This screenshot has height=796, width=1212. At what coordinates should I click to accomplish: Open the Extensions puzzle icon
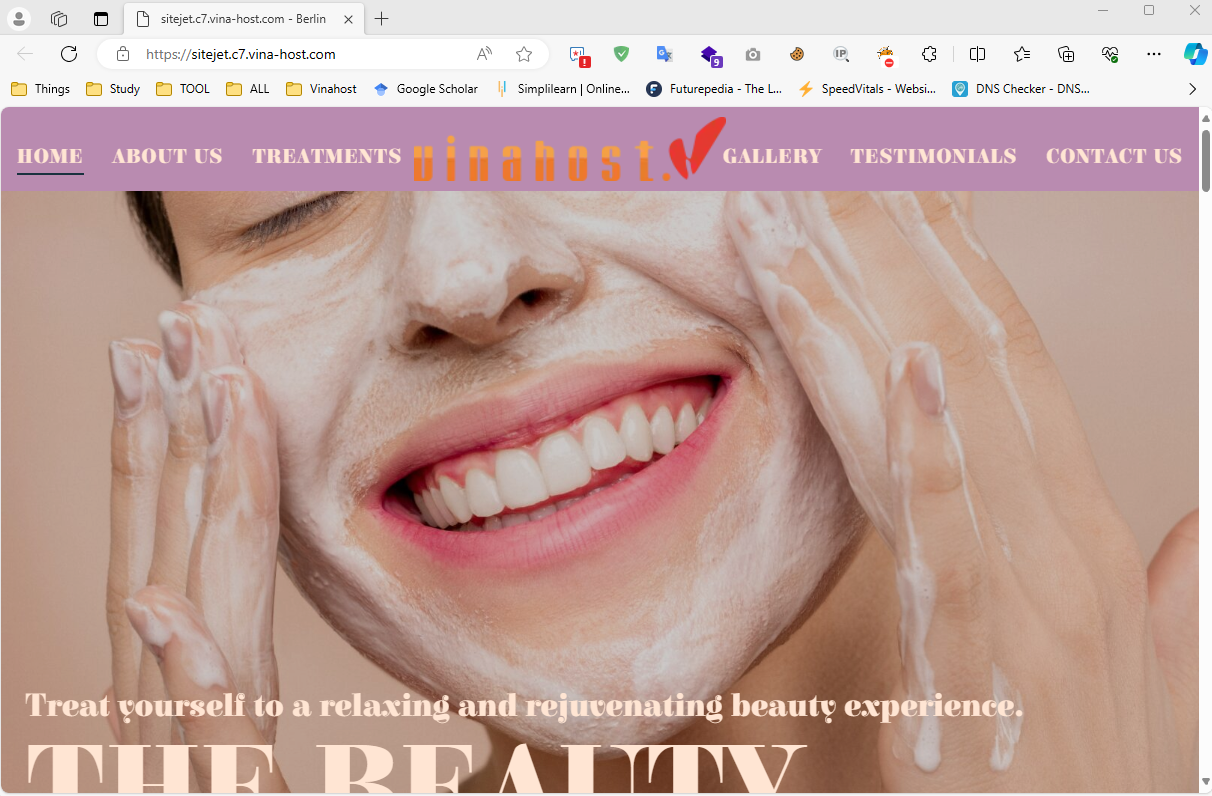click(x=929, y=54)
